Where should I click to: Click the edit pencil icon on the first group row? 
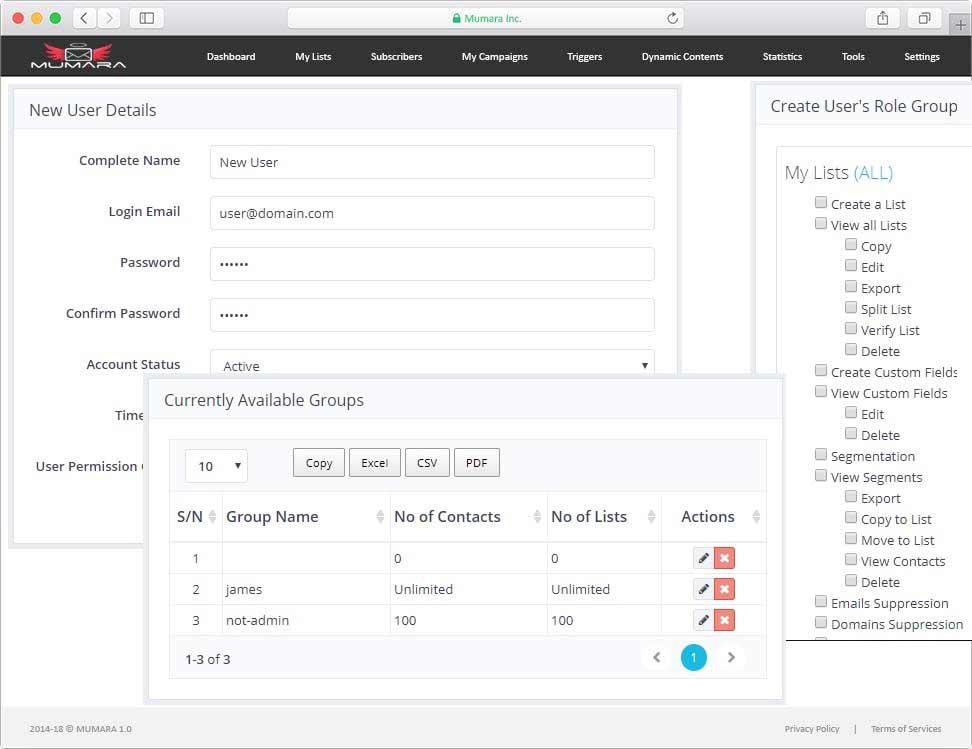(701, 558)
